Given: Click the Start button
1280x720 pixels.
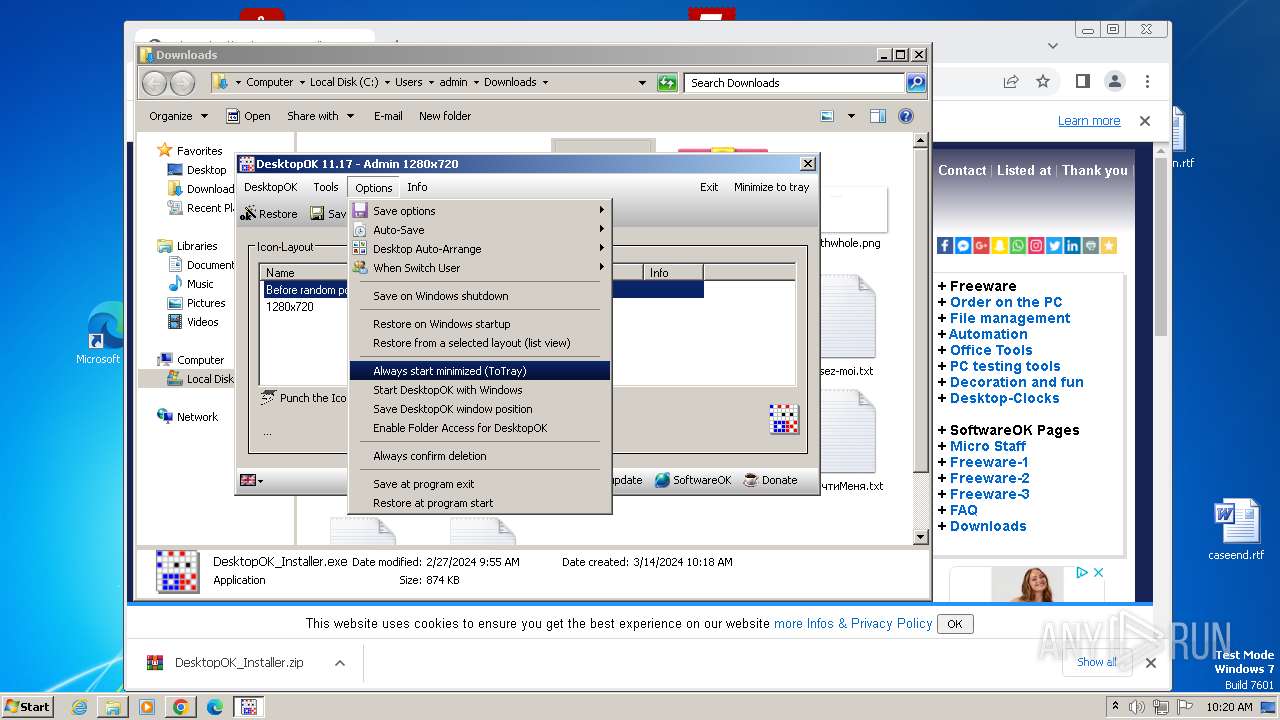Looking at the screenshot, I should [27, 706].
